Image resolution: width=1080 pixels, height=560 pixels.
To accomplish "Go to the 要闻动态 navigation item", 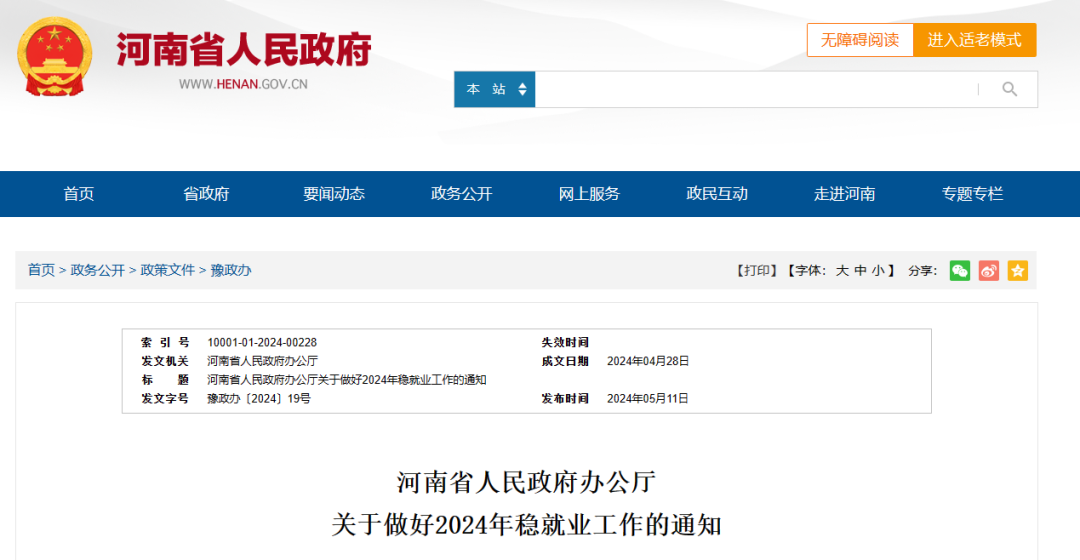I will point(334,194).
